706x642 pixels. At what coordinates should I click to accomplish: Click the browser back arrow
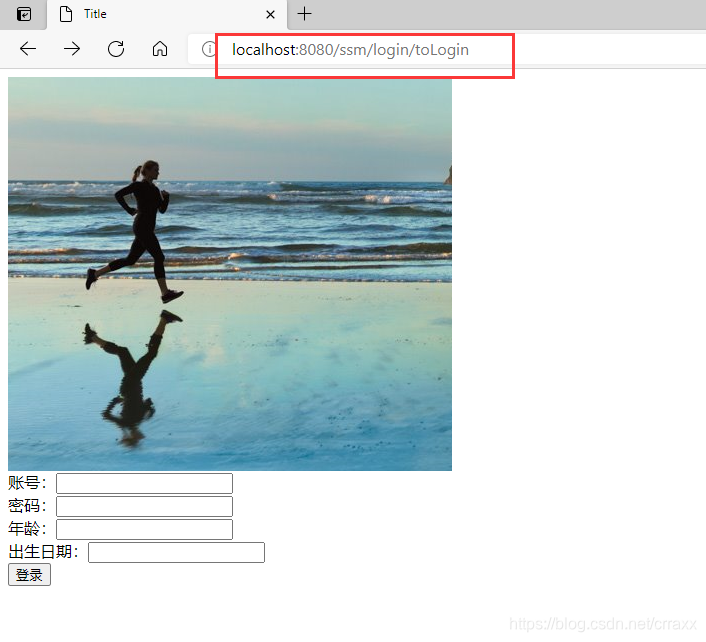pyautogui.click(x=28, y=49)
